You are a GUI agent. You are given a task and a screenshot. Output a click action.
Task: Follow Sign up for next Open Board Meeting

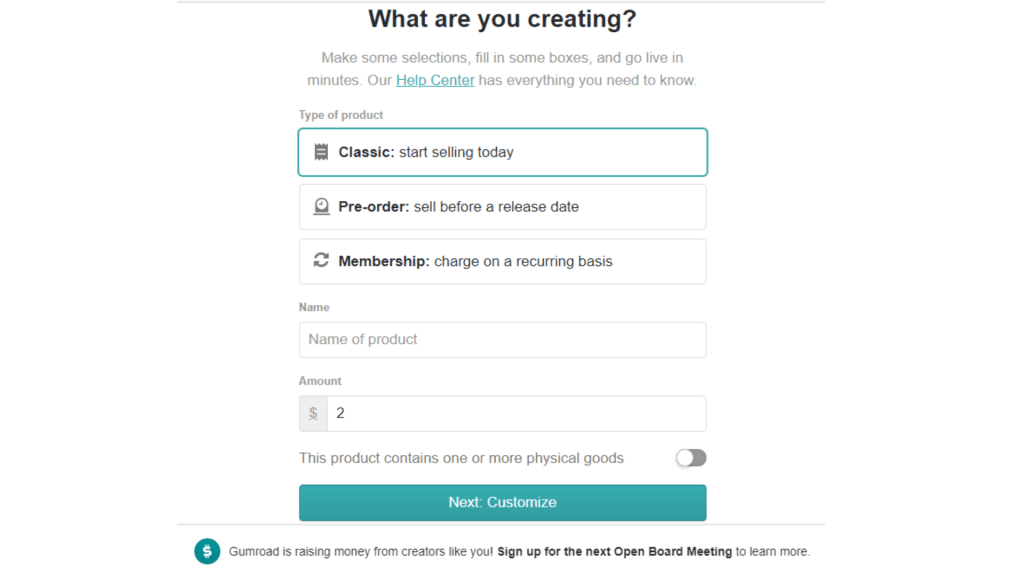point(615,551)
